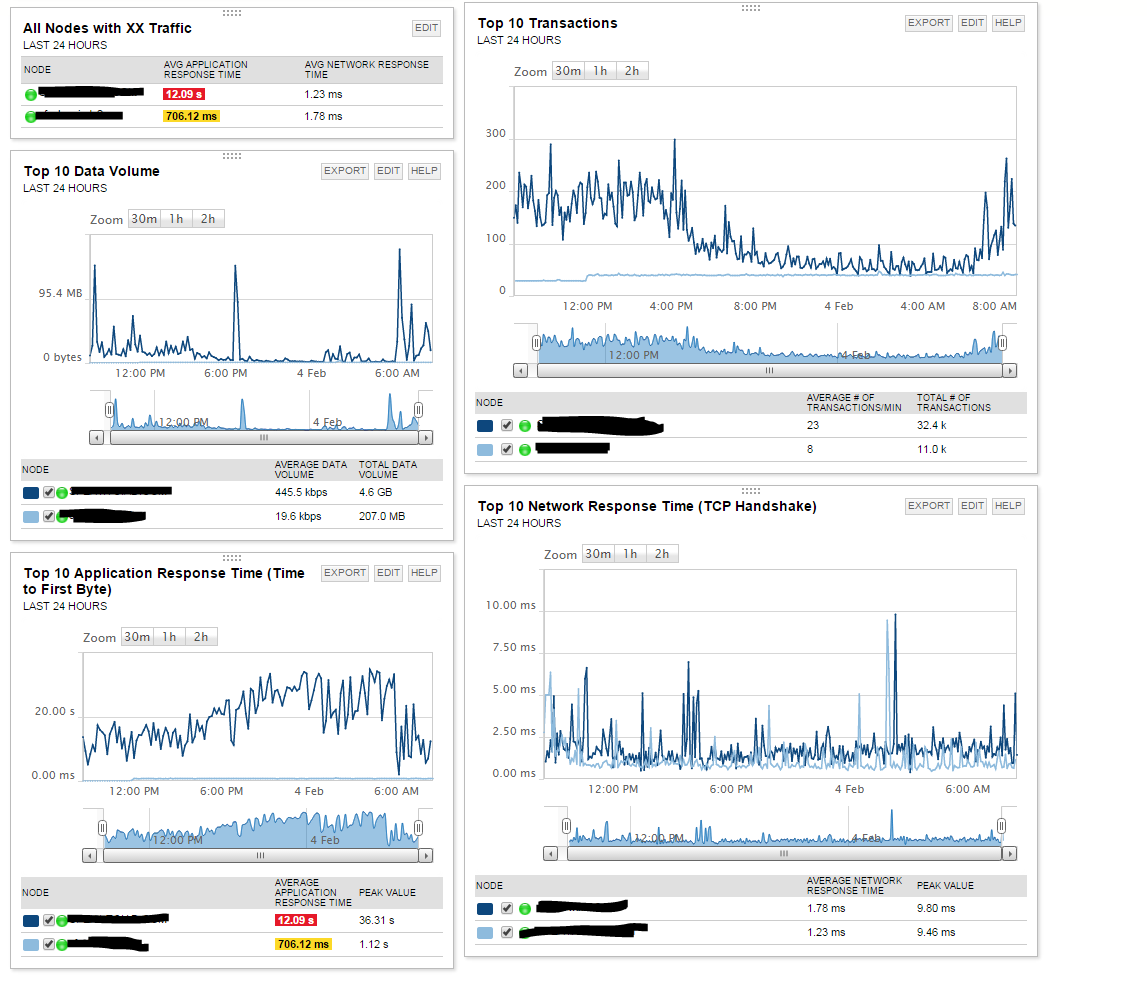Uncheck second node checkbox in Transactions table

(x=507, y=449)
